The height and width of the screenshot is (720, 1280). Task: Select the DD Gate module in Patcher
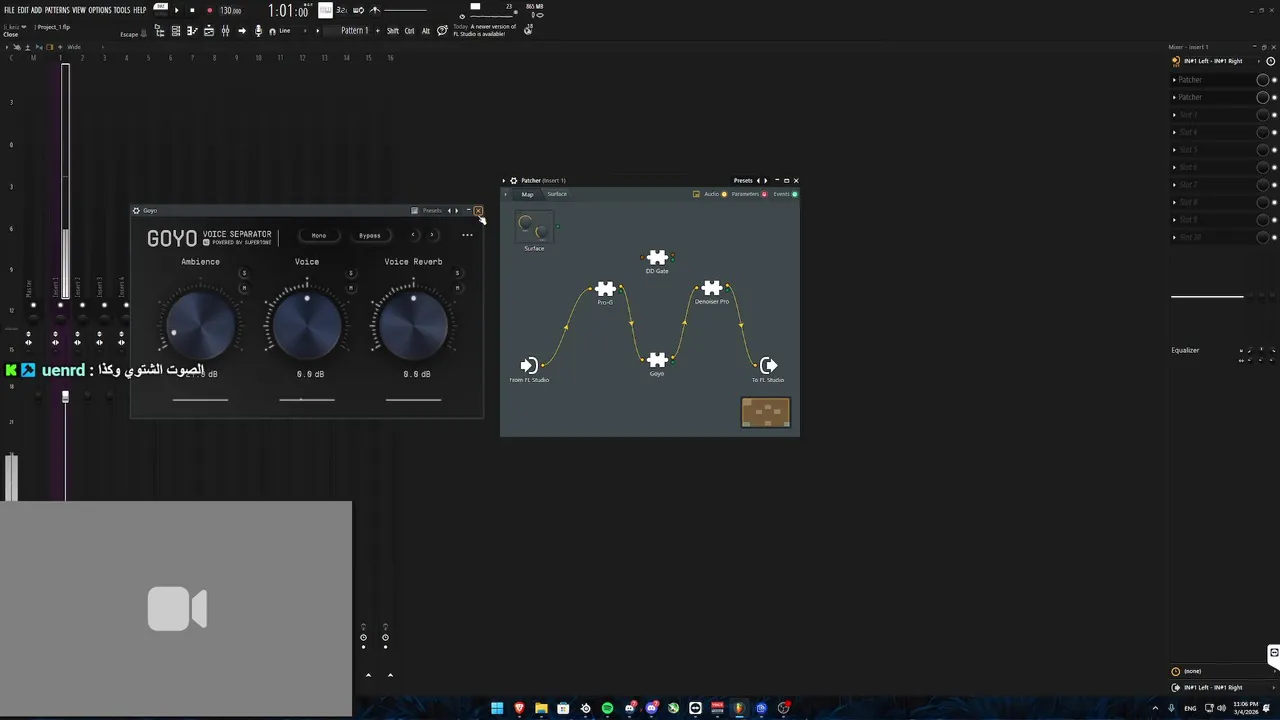657,258
